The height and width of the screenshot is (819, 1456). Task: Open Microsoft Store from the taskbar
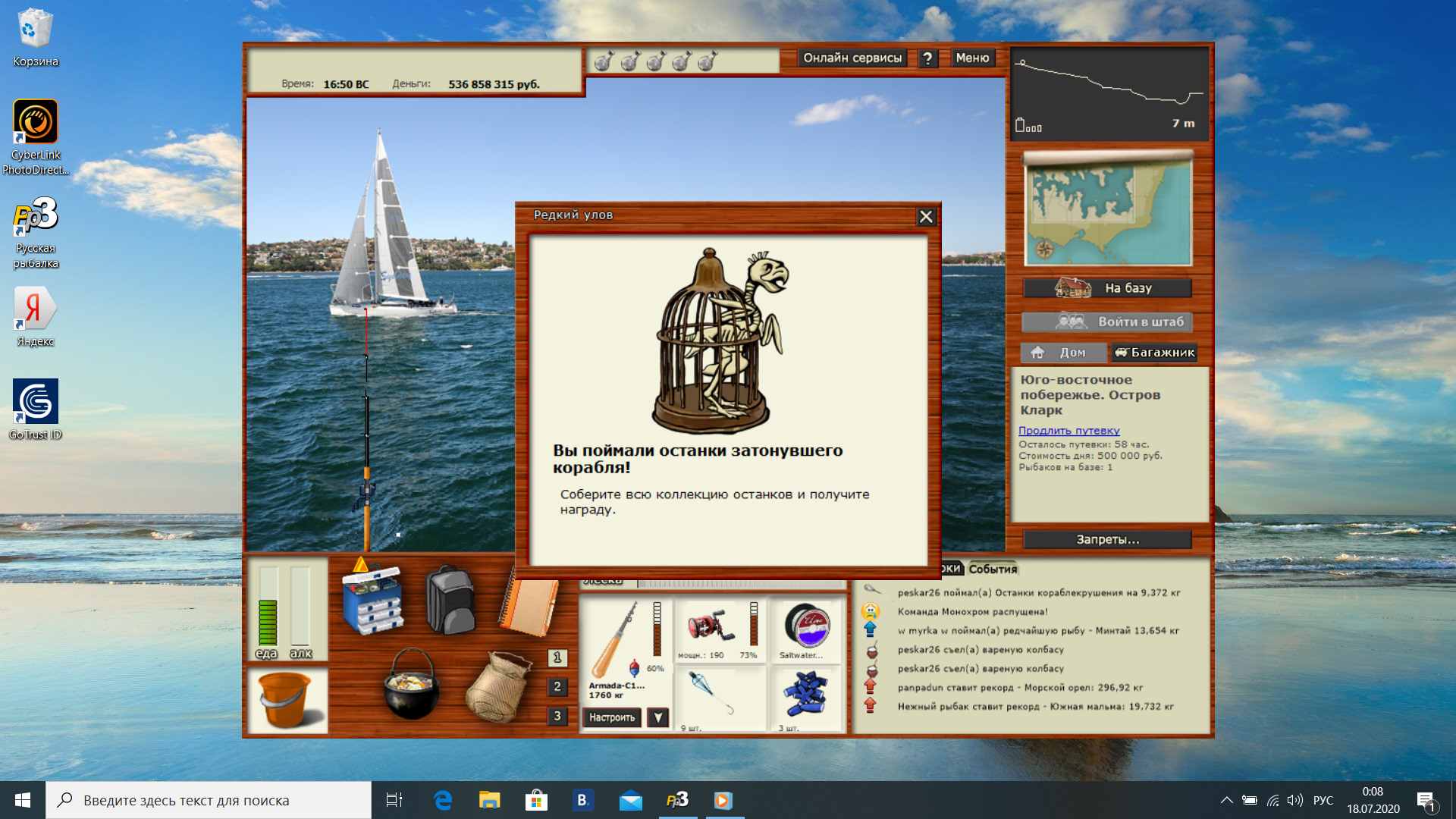536,800
